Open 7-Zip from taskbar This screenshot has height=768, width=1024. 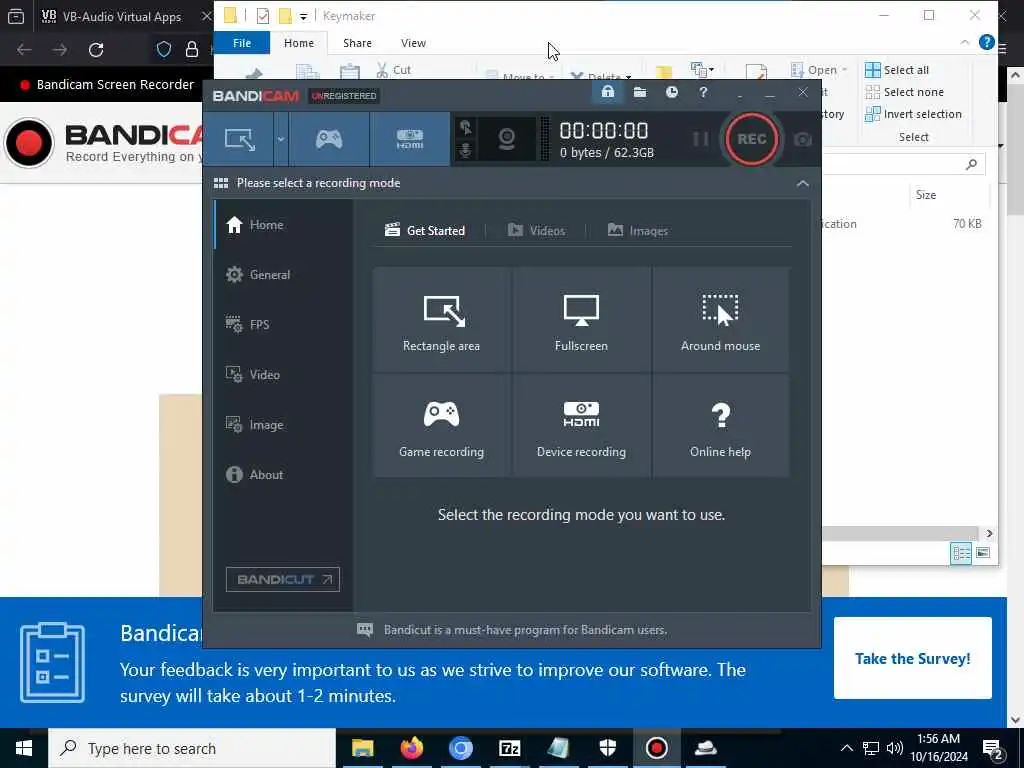[509, 748]
